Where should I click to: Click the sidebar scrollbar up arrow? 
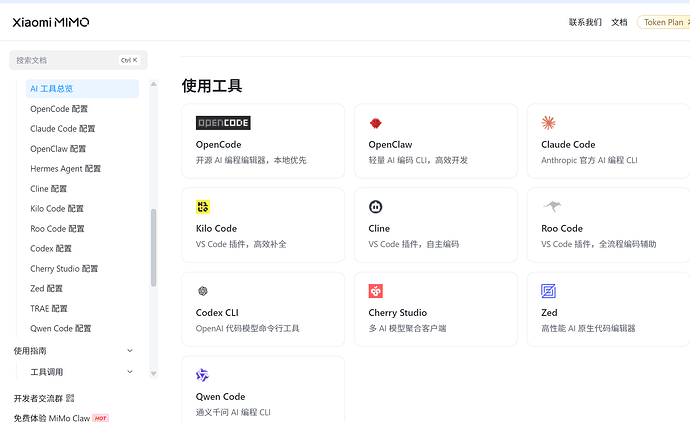click(154, 84)
